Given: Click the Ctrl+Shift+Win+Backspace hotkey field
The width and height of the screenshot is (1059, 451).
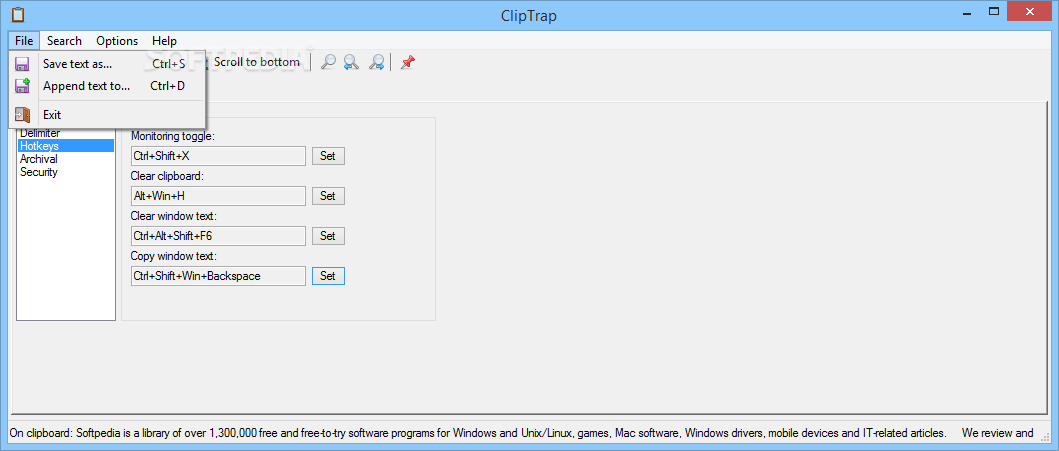Looking at the screenshot, I should (x=218, y=276).
